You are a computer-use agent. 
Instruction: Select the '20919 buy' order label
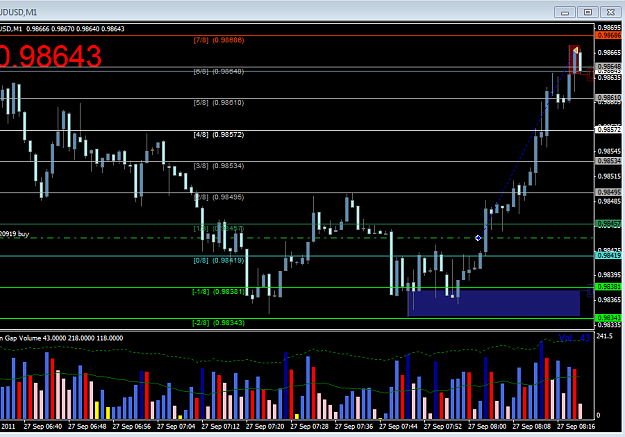click(x=14, y=234)
